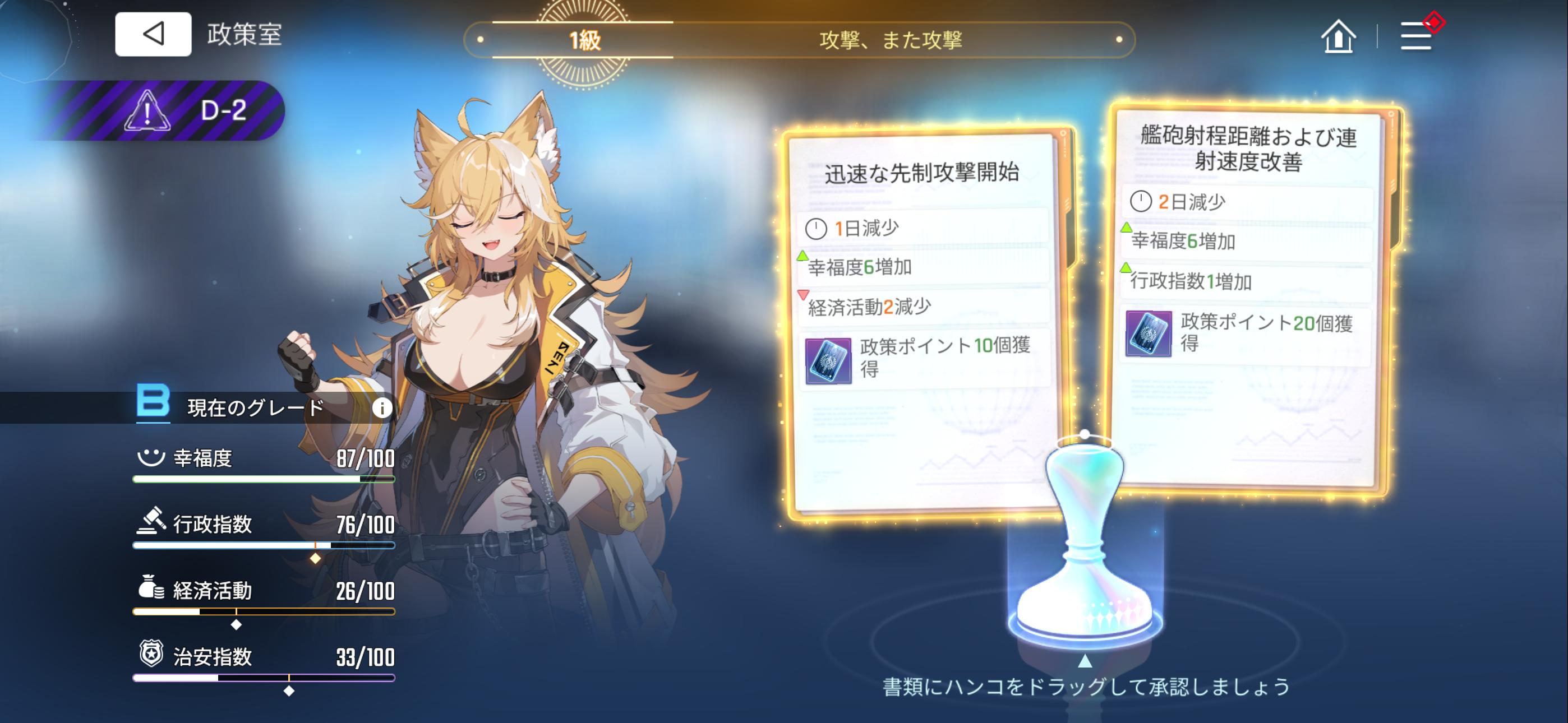Click the 現在のグレード B label
The height and width of the screenshot is (723, 1568).
coord(231,406)
